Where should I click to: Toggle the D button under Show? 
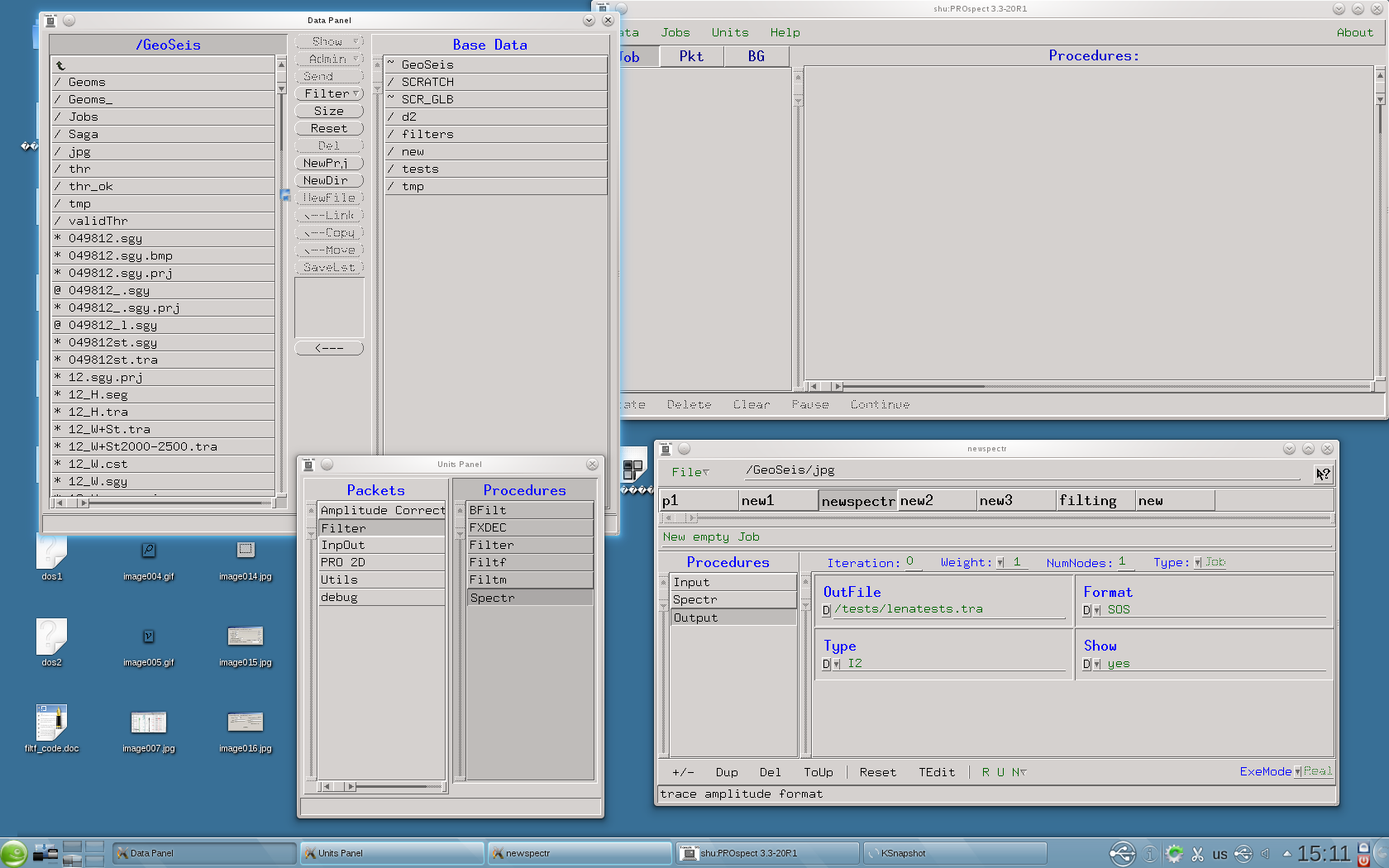pyautogui.click(x=1086, y=665)
